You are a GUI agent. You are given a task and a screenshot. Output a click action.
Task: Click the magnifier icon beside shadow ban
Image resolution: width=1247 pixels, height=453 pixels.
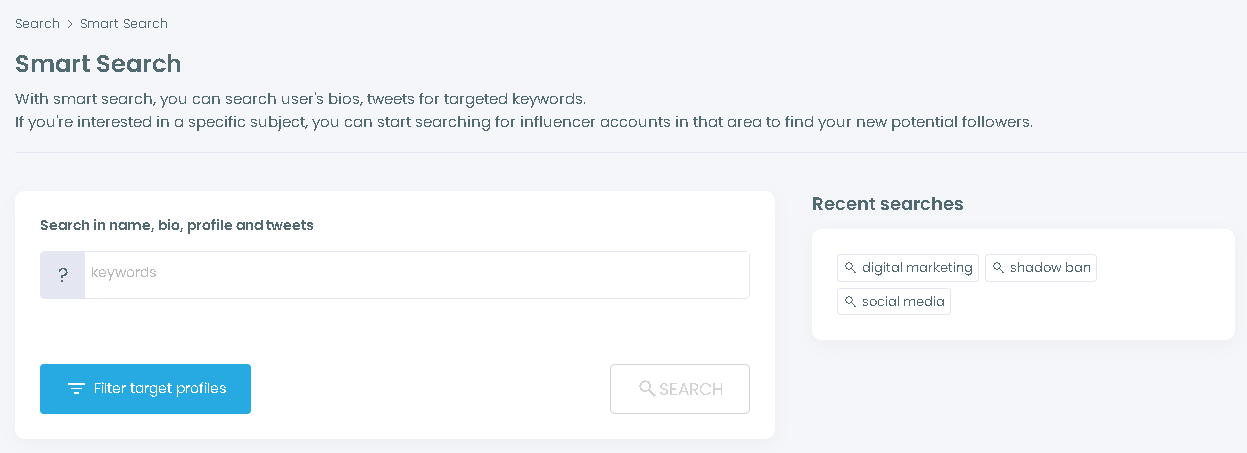(999, 268)
